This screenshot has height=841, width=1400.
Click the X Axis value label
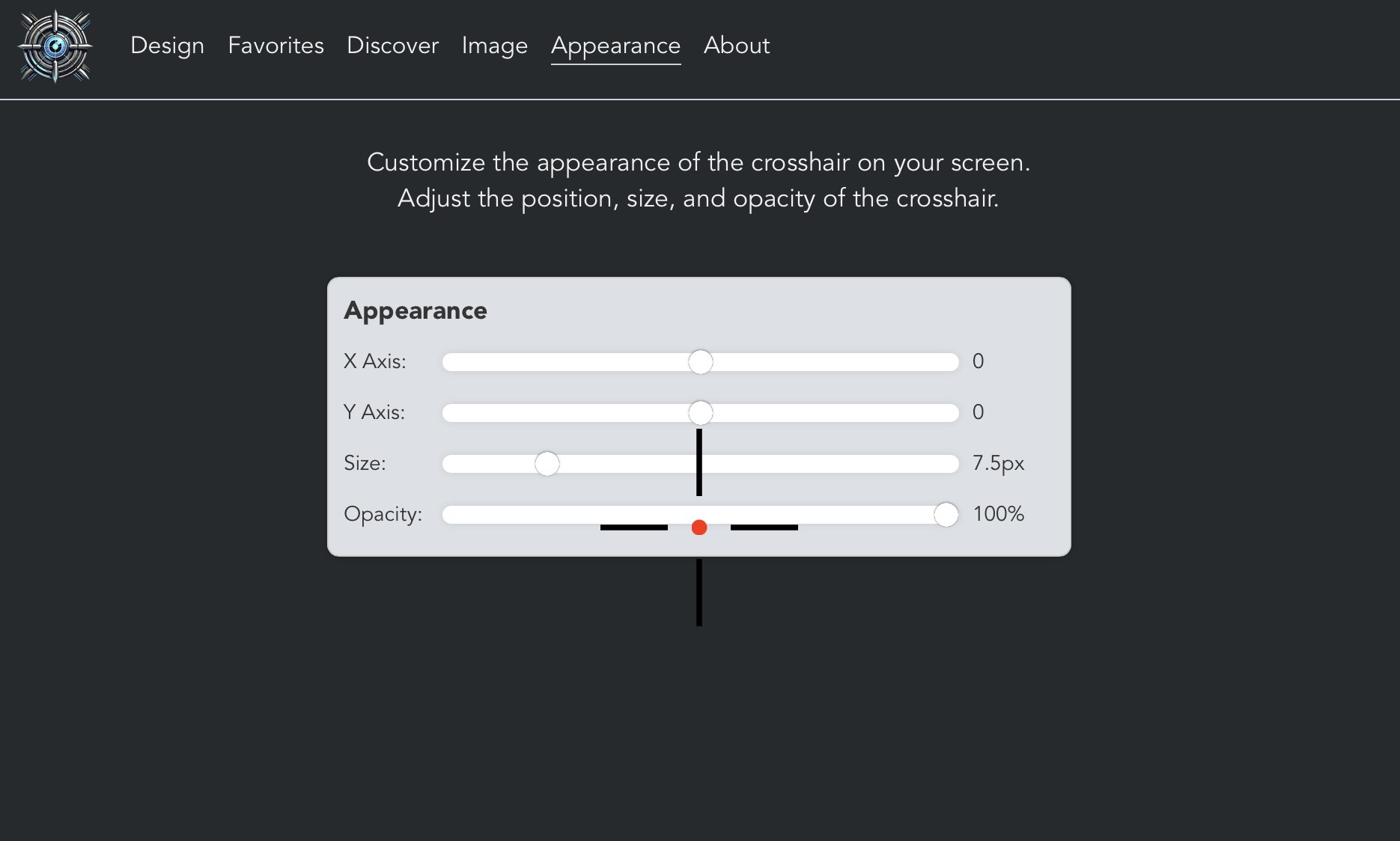click(x=978, y=361)
